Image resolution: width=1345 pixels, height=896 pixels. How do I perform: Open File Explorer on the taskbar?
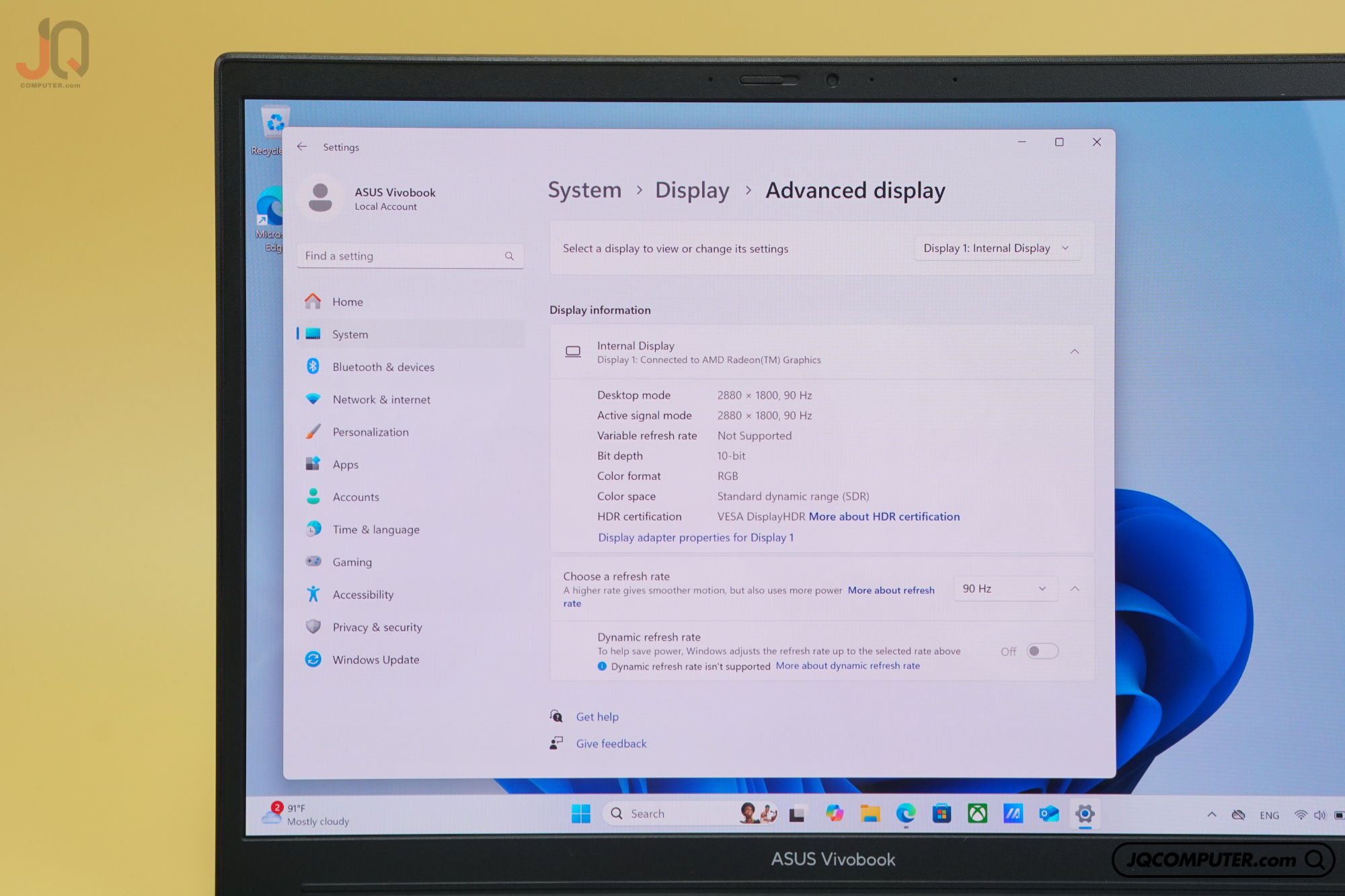[870, 814]
